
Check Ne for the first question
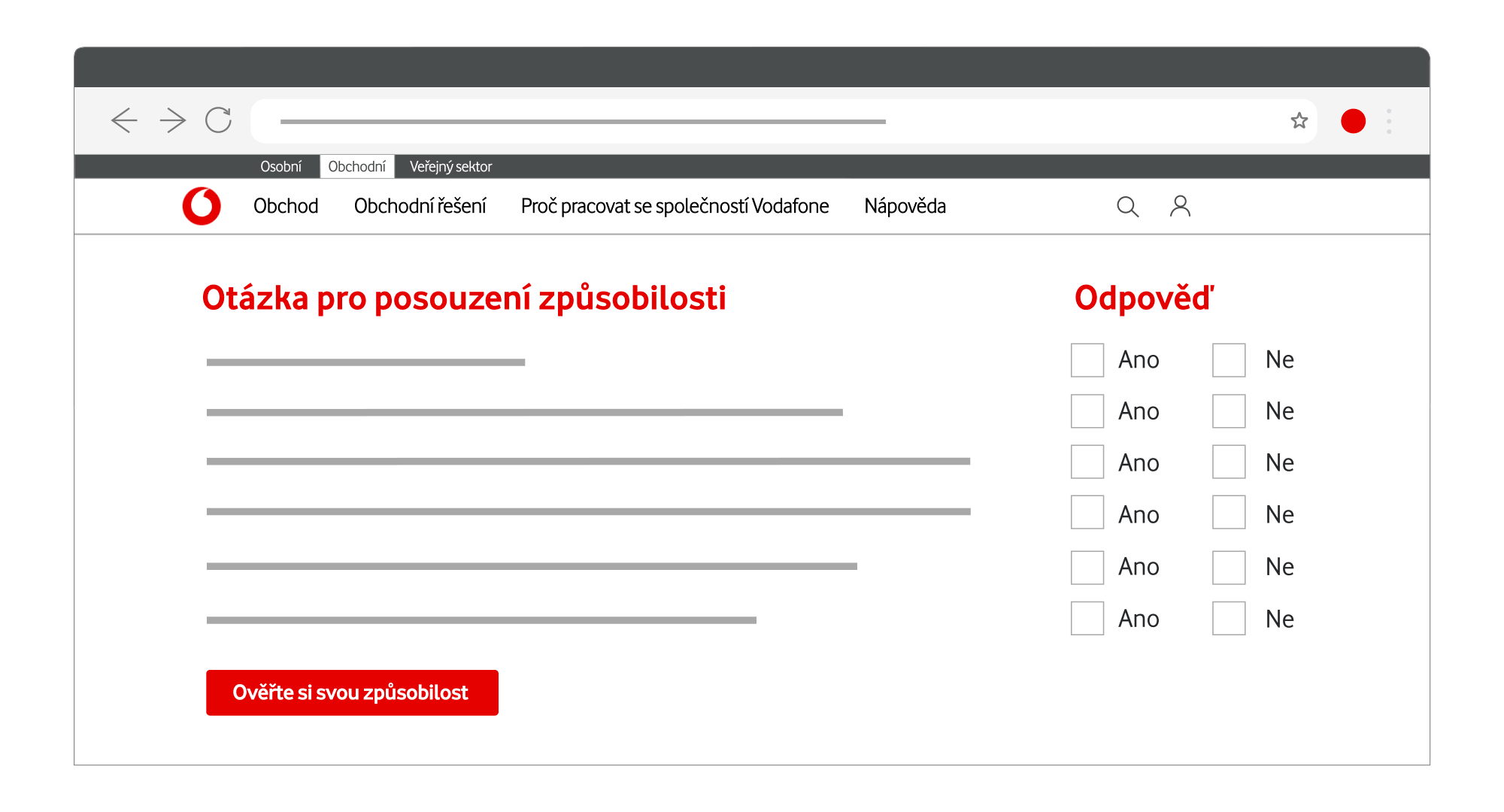pyautogui.click(x=1229, y=360)
